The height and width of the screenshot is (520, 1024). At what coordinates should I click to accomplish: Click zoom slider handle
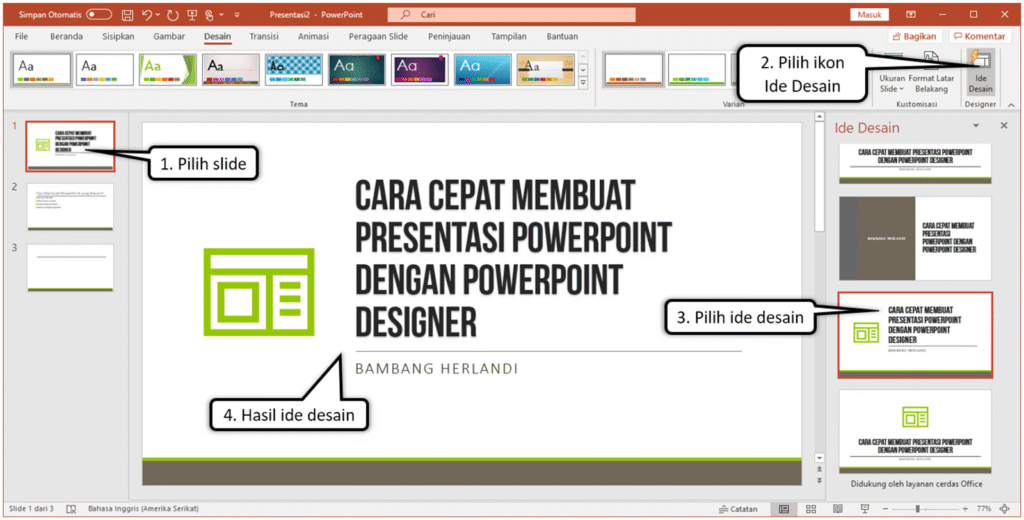point(918,508)
